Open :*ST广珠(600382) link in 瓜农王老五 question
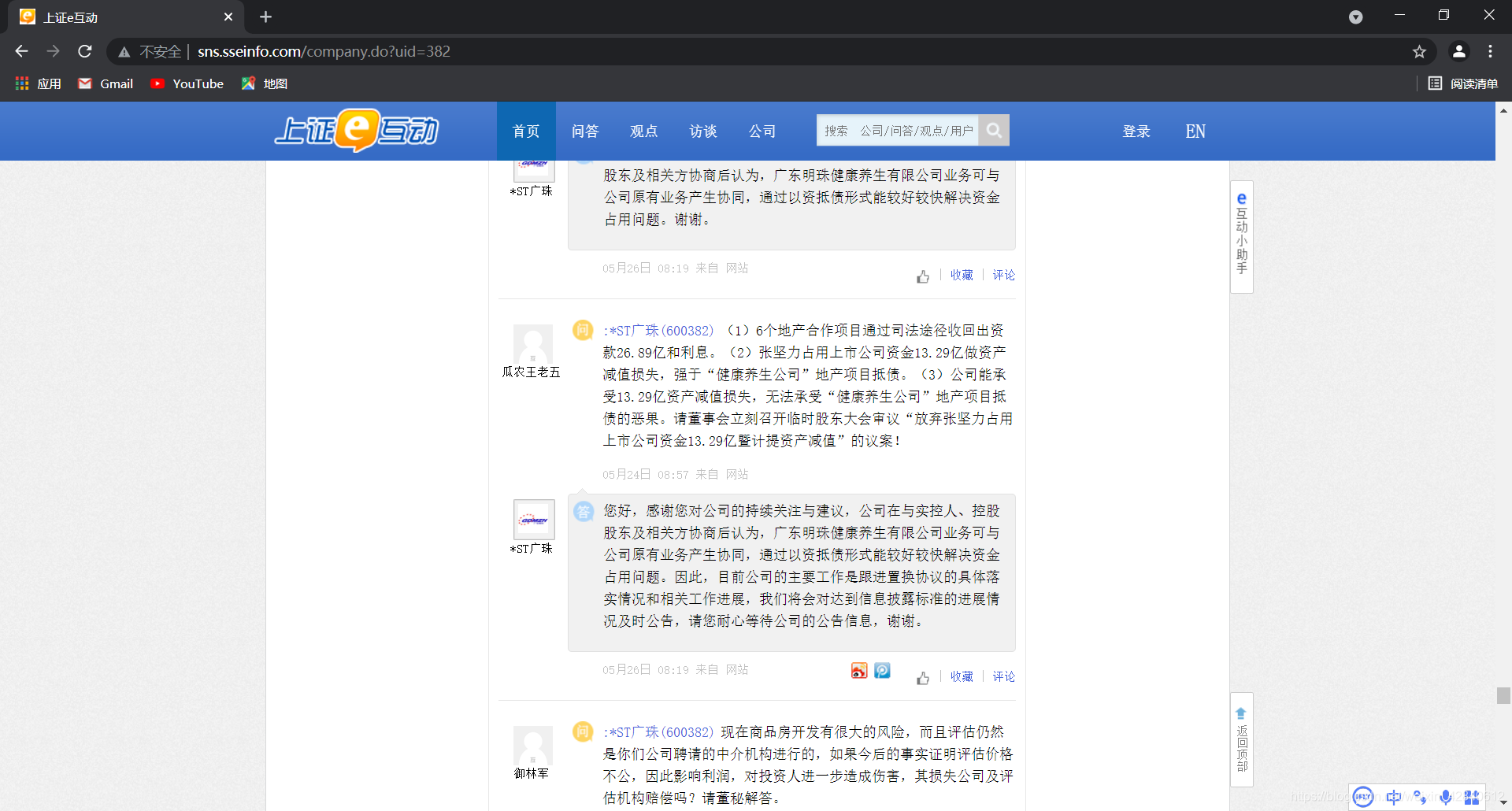The height and width of the screenshot is (811, 1512). (x=658, y=331)
